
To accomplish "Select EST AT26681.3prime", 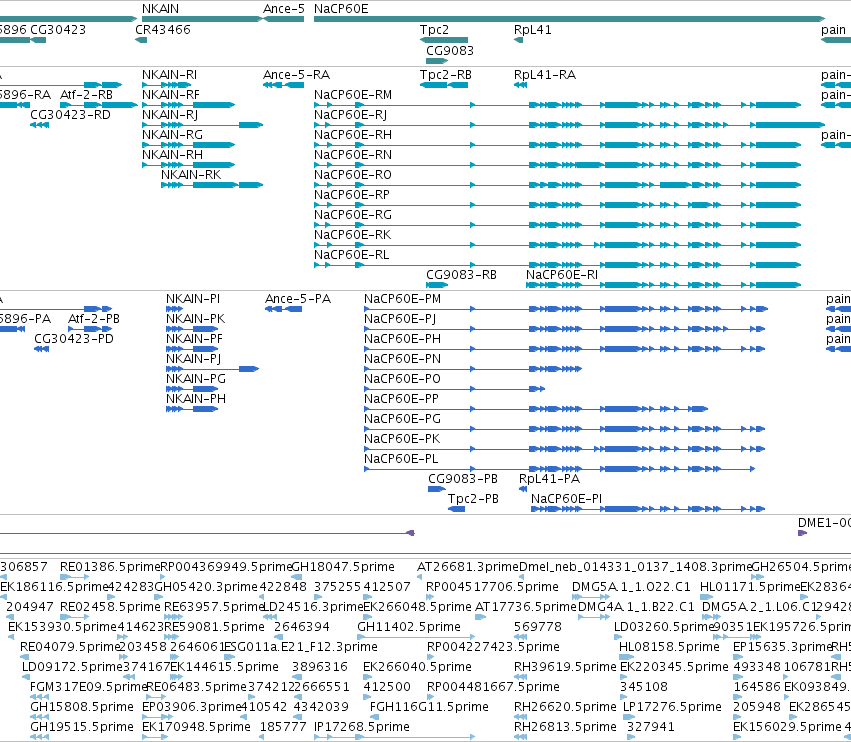I will click(468, 567).
